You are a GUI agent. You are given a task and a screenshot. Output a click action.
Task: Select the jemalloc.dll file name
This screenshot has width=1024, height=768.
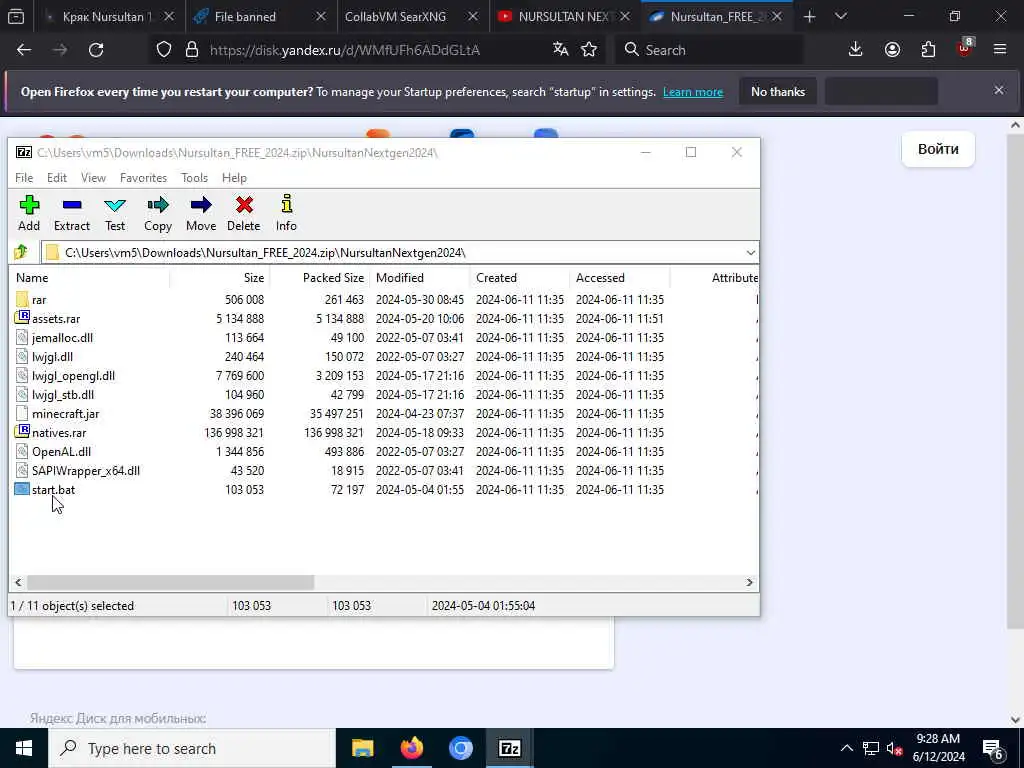pyautogui.click(x=63, y=338)
